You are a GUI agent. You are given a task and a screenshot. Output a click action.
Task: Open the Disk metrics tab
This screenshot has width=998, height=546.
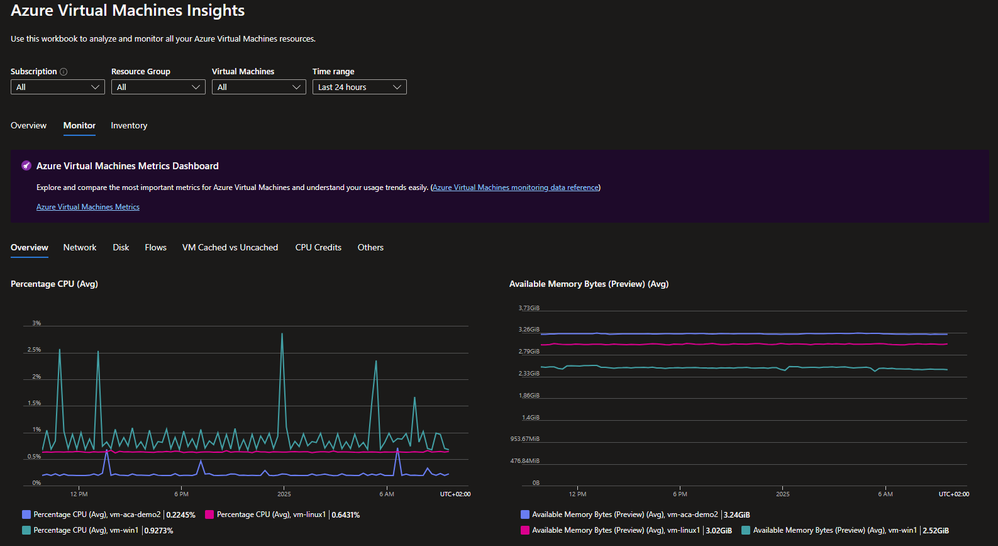[x=121, y=248]
